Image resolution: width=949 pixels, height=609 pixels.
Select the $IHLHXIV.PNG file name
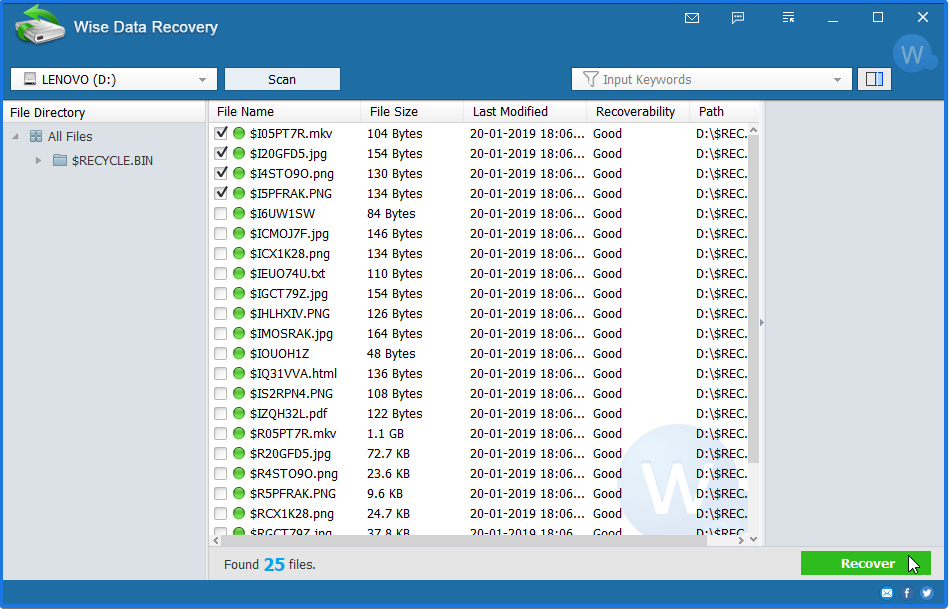pyautogui.click(x=290, y=313)
